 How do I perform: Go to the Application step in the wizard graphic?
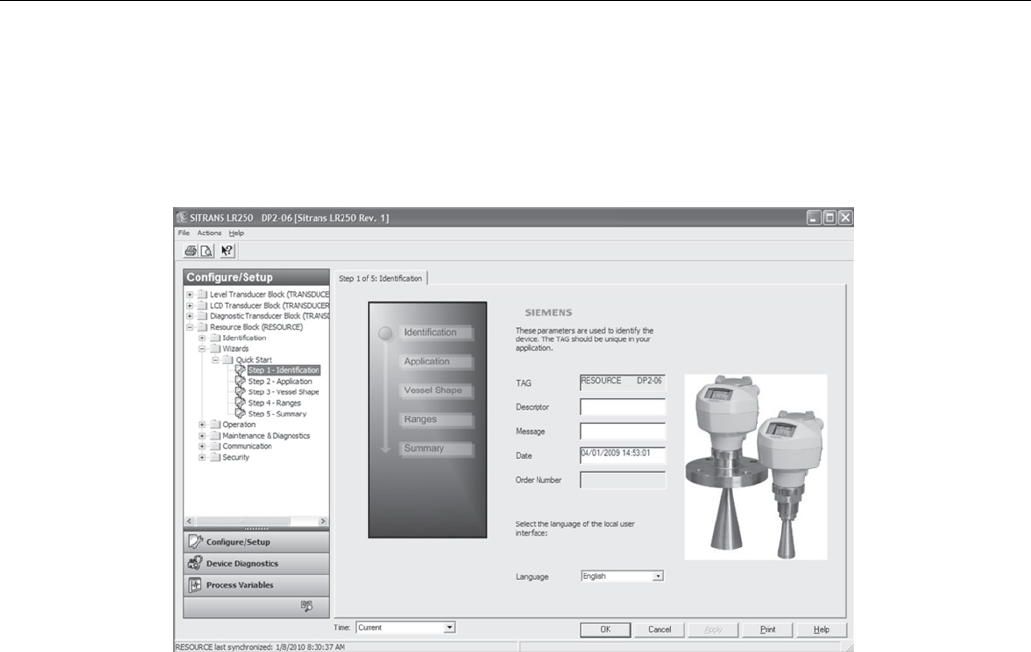(435, 361)
